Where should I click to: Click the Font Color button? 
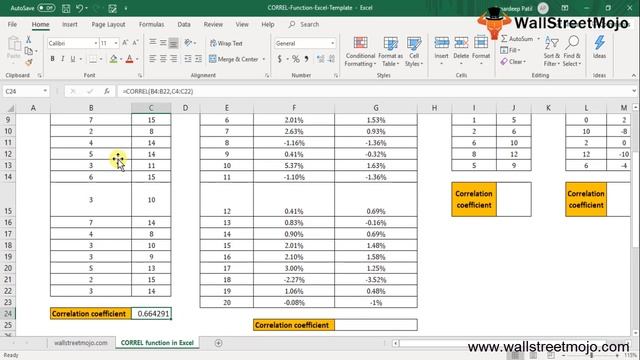point(129,59)
